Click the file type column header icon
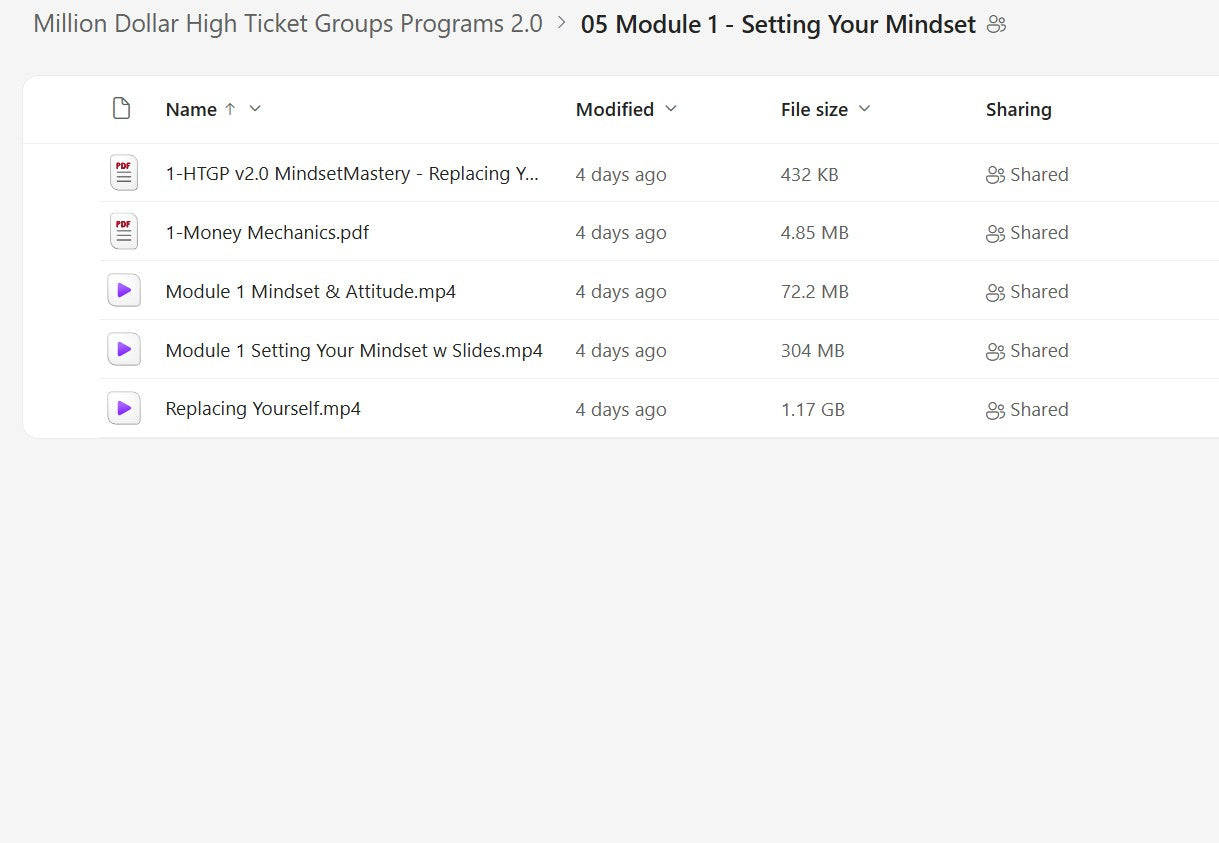This screenshot has height=843, width=1219. click(x=122, y=109)
